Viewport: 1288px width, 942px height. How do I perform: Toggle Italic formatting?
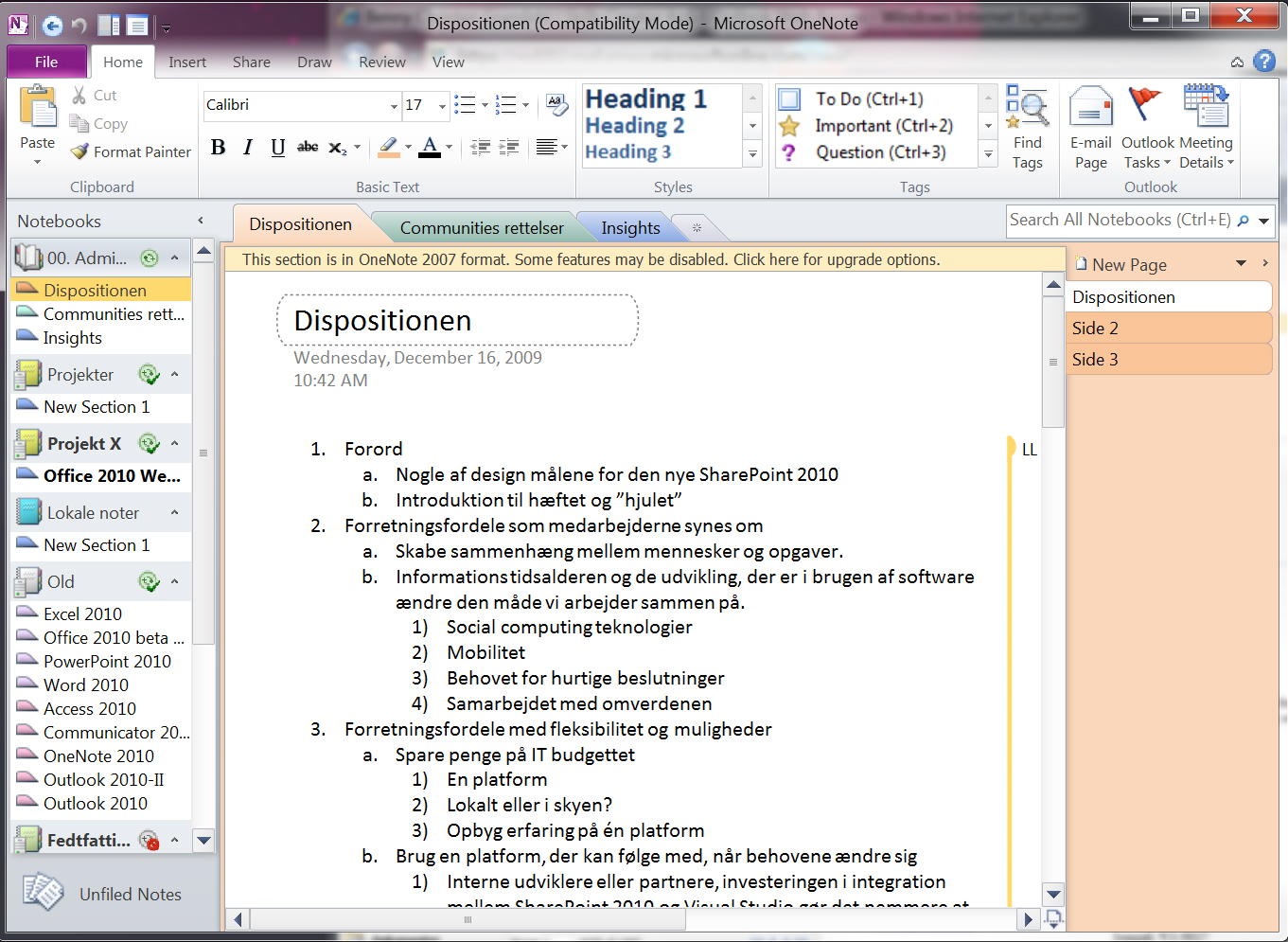click(248, 148)
